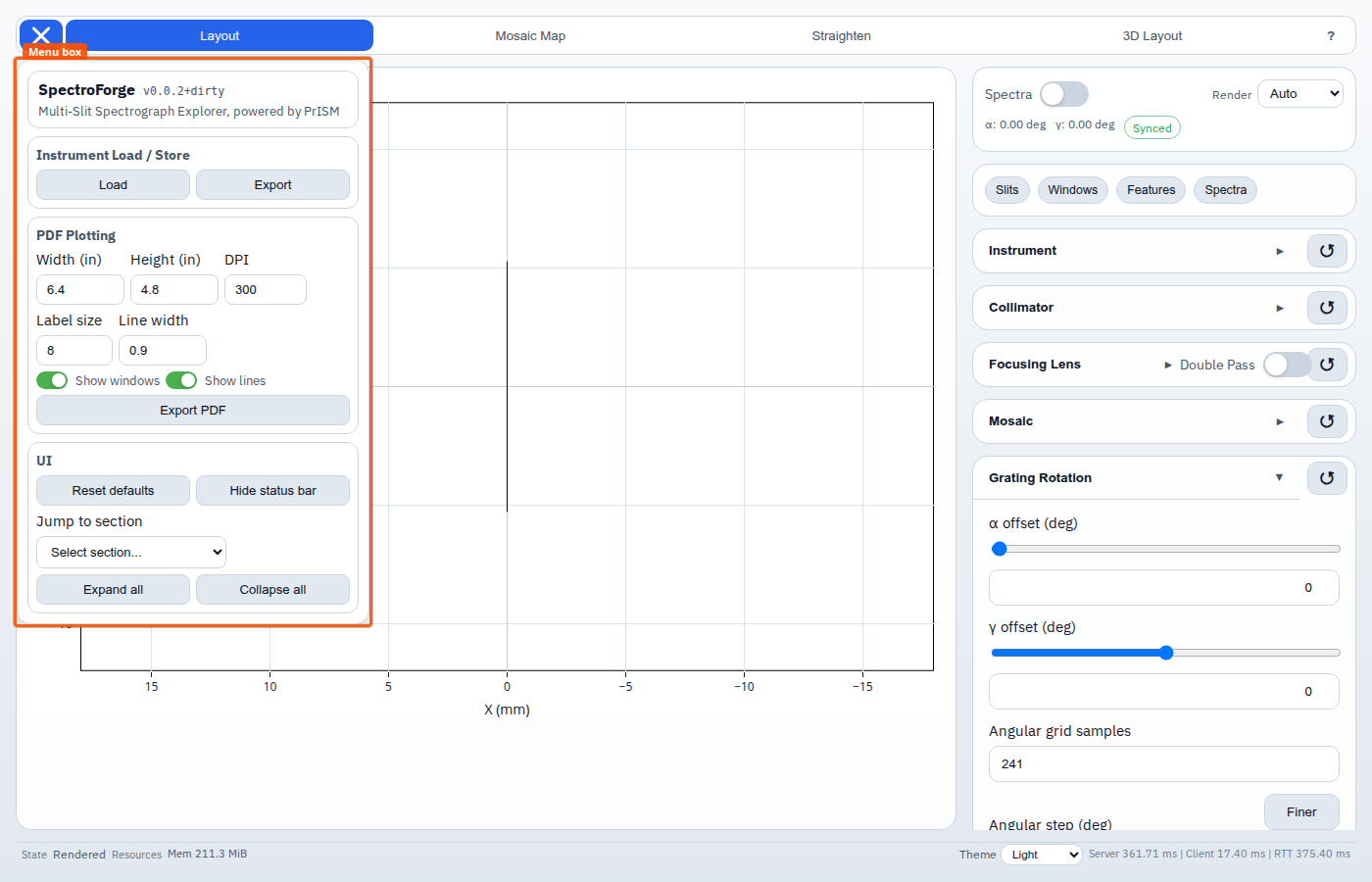Adjust the α offset slider
1372x882 pixels.
point(1165,549)
